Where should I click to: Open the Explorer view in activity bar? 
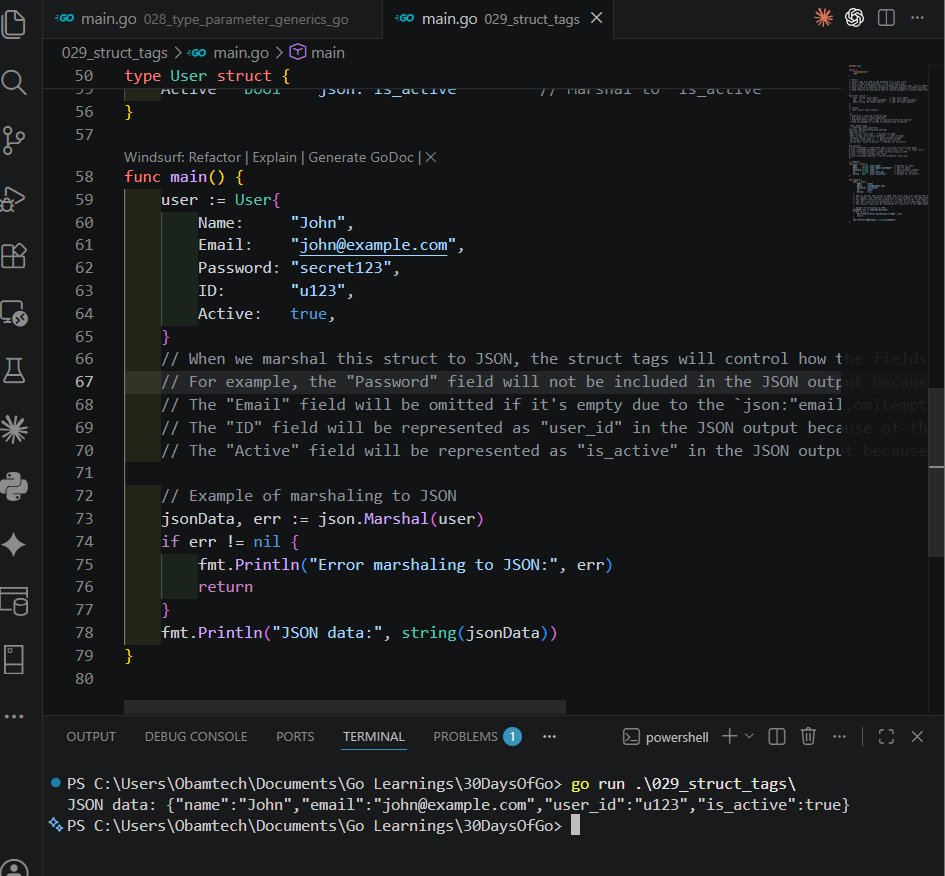point(14,24)
